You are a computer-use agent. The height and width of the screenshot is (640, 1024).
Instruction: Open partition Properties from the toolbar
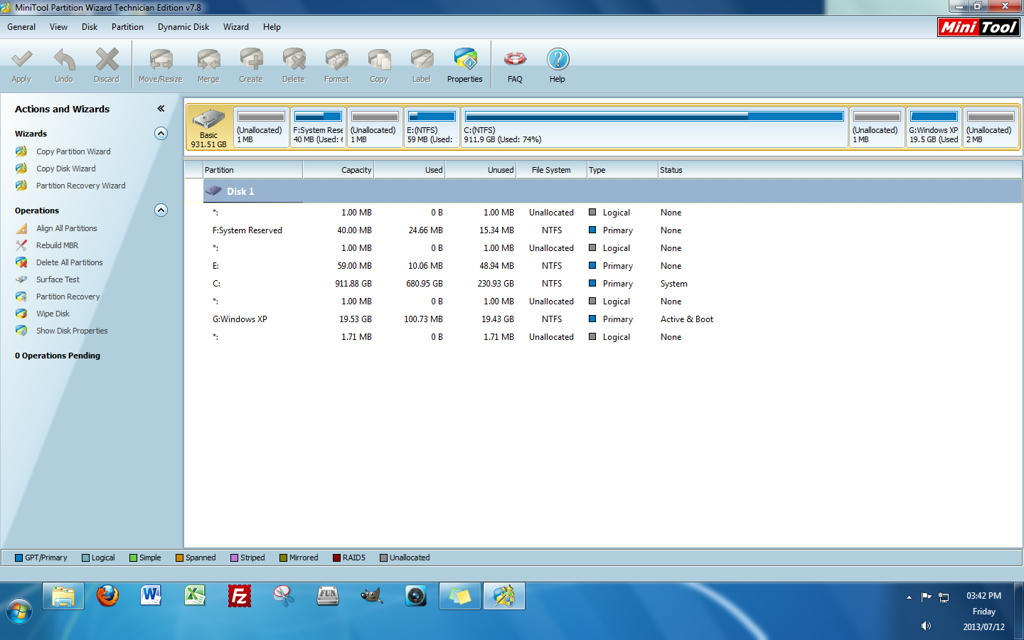pyautogui.click(x=465, y=65)
